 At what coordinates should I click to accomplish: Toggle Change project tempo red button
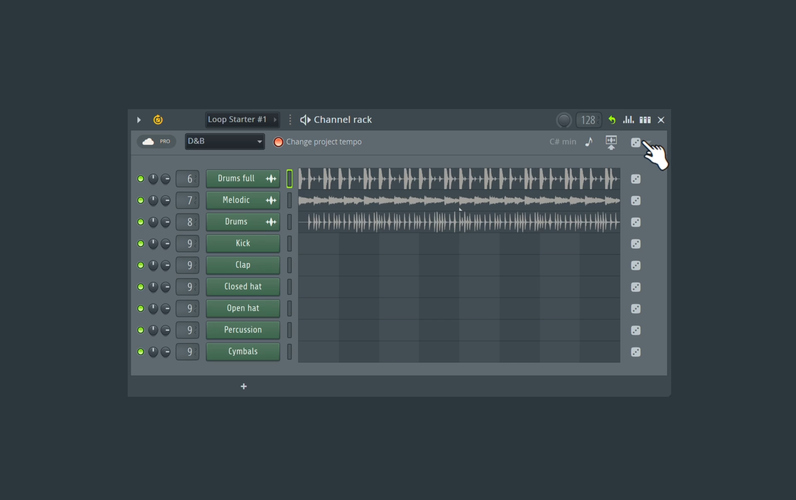[x=278, y=142]
